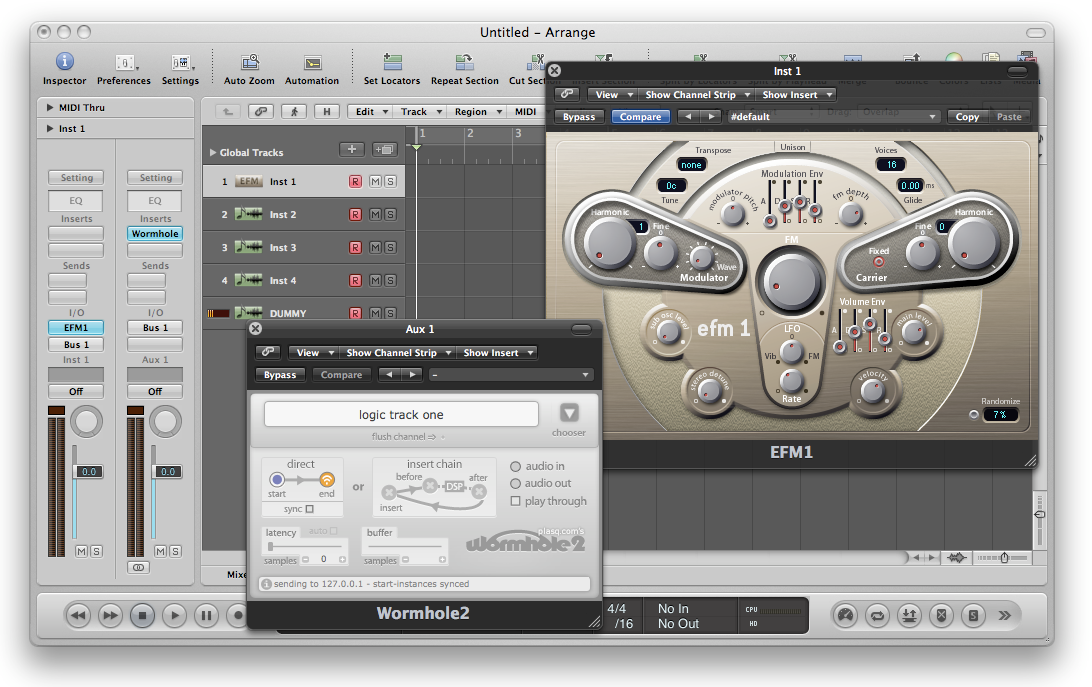Open the Show Channel Strip dropdown in Aux 1
This screenshot has width=1092, height=687.
click(x=399, y=353)
